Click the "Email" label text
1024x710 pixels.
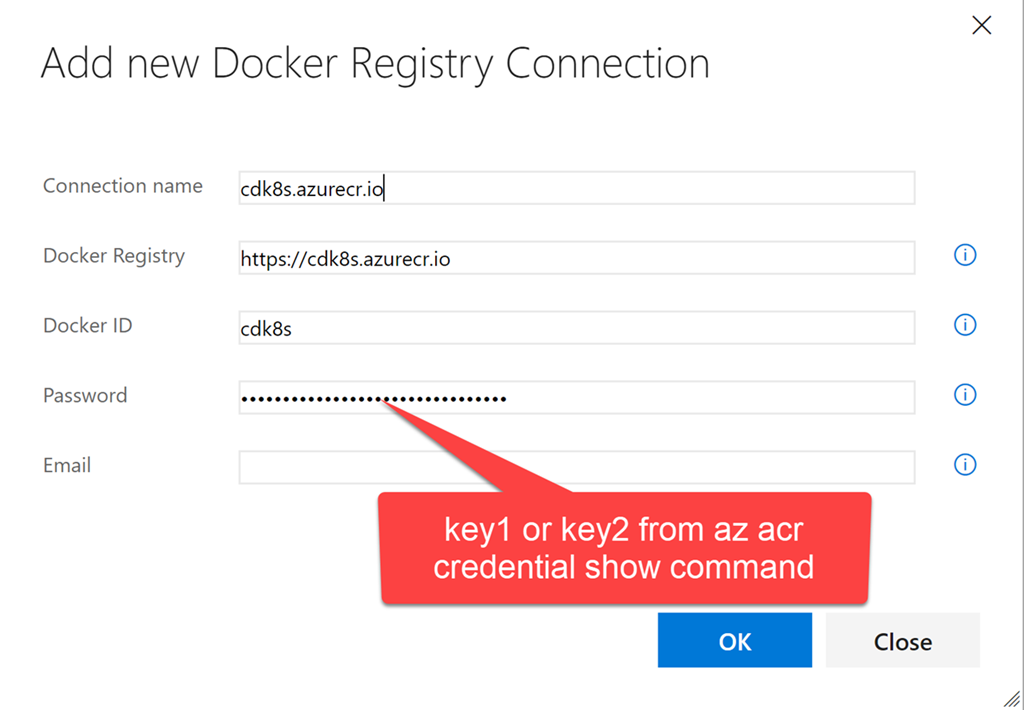click(67, 466)
